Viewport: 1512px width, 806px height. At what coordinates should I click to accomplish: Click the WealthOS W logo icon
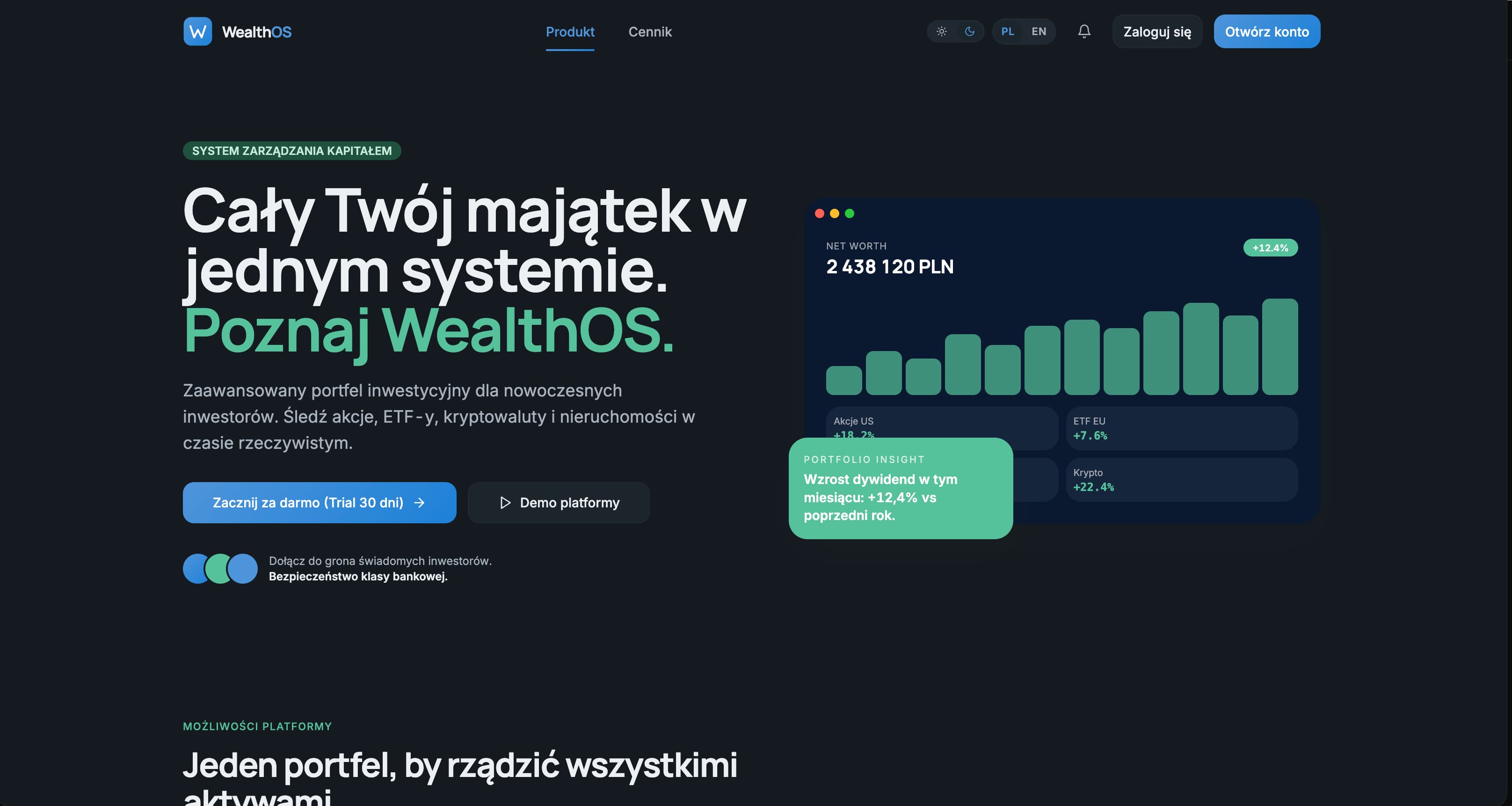(x=198, y=31)
